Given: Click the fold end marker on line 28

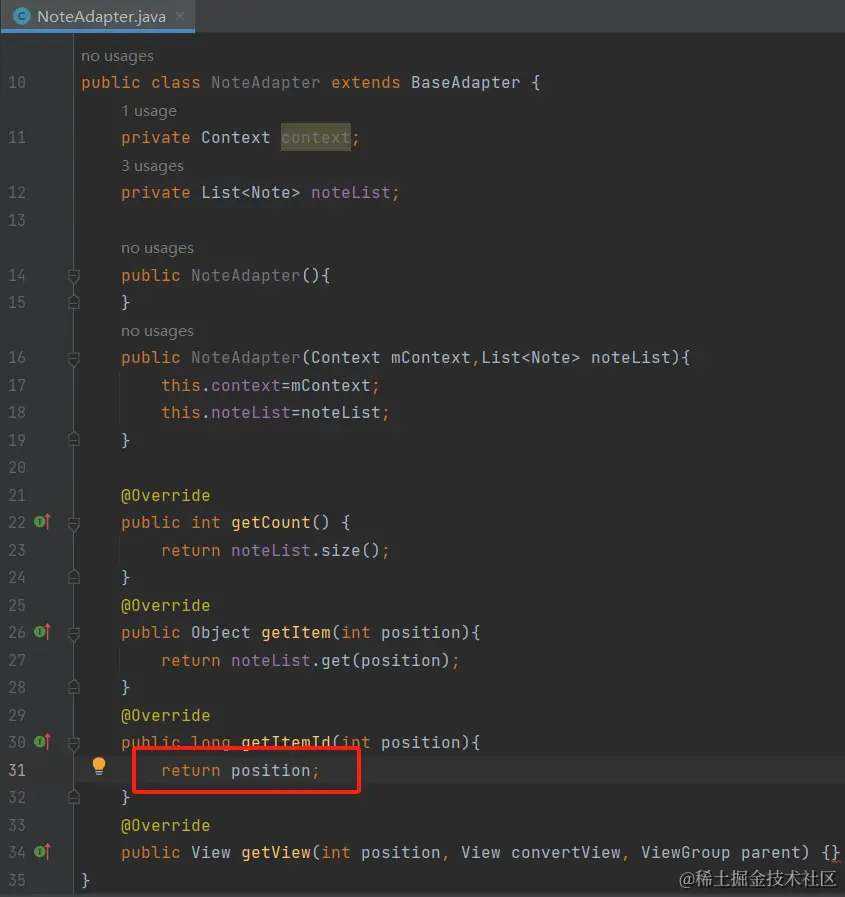Looking at the screenshot, I should pos(74,686).
